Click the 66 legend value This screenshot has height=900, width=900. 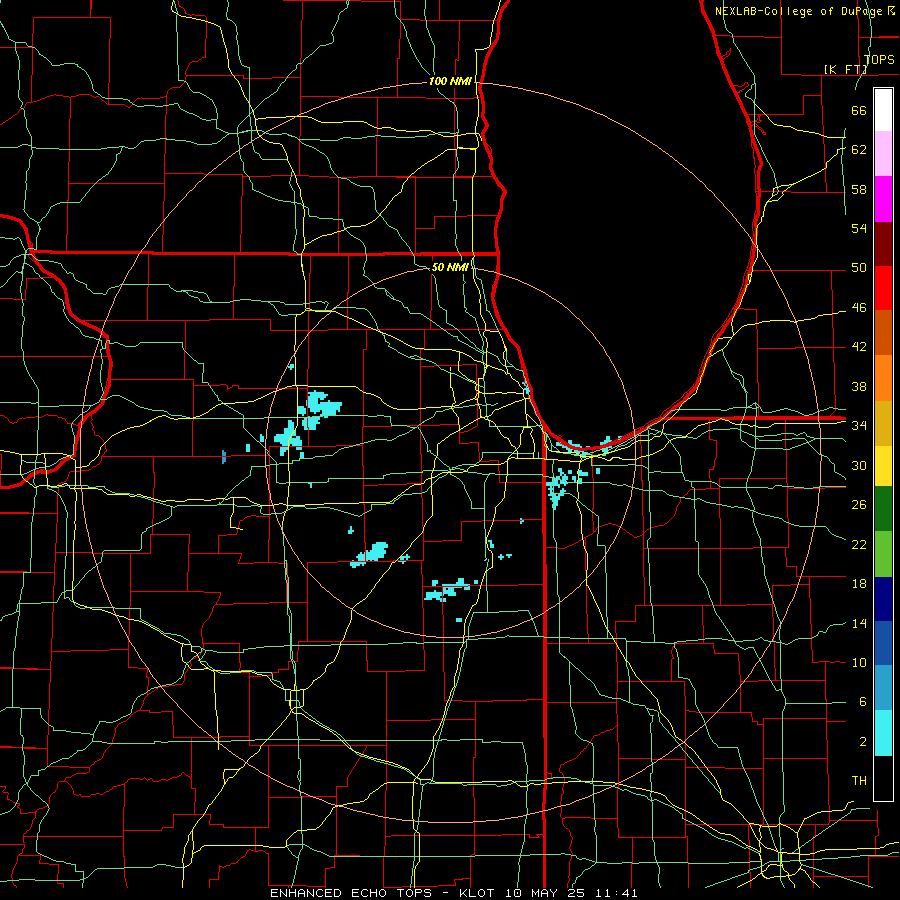[x=859, y=111]
